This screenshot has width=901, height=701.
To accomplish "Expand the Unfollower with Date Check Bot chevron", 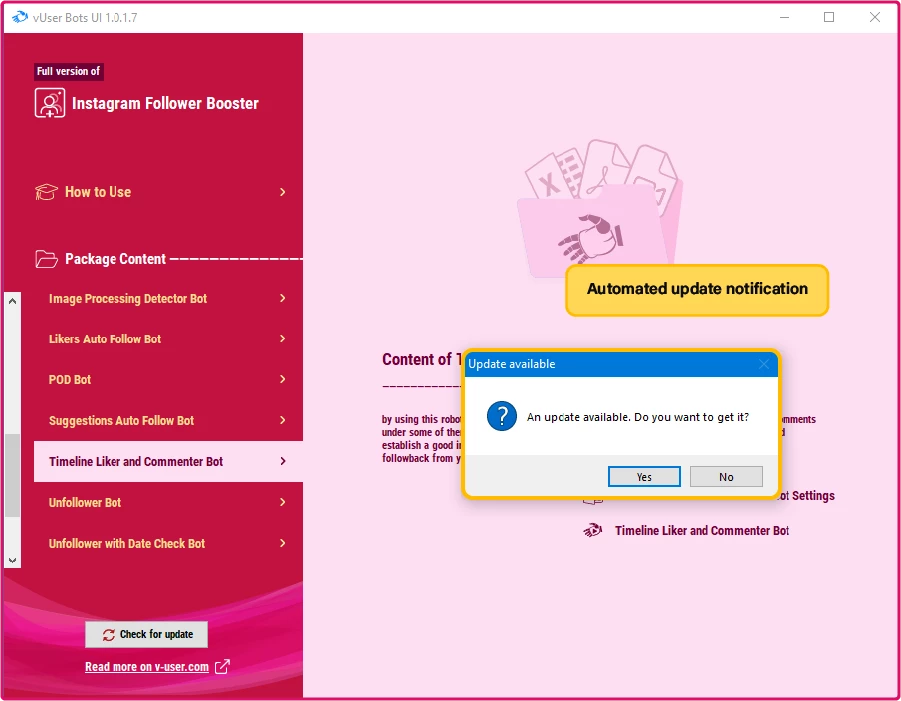I will [x=282, y=543].
